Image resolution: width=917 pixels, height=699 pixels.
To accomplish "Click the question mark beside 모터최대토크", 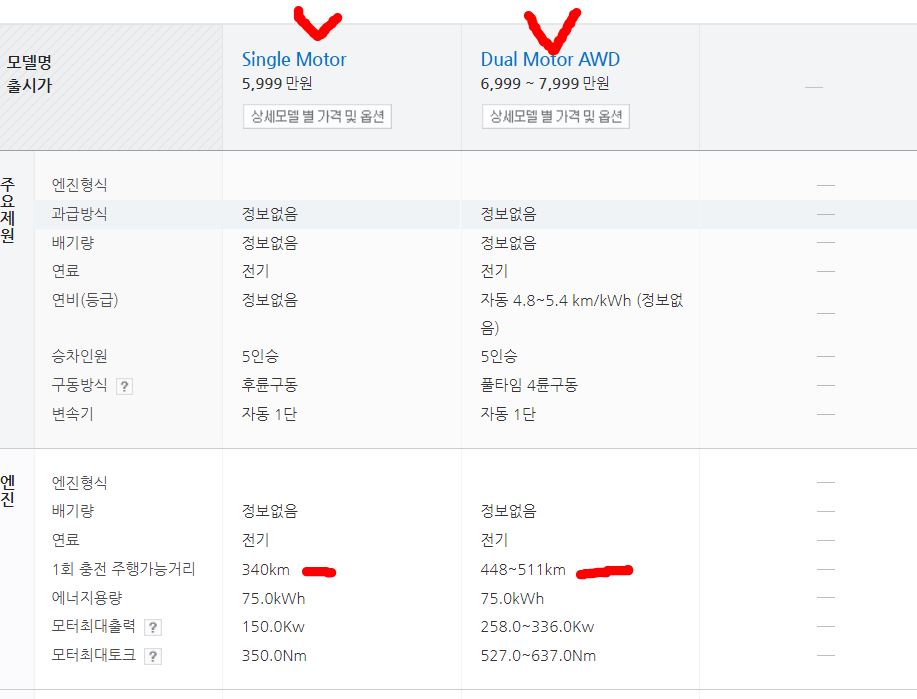I will pyautogui.click(x=152, y=657).
